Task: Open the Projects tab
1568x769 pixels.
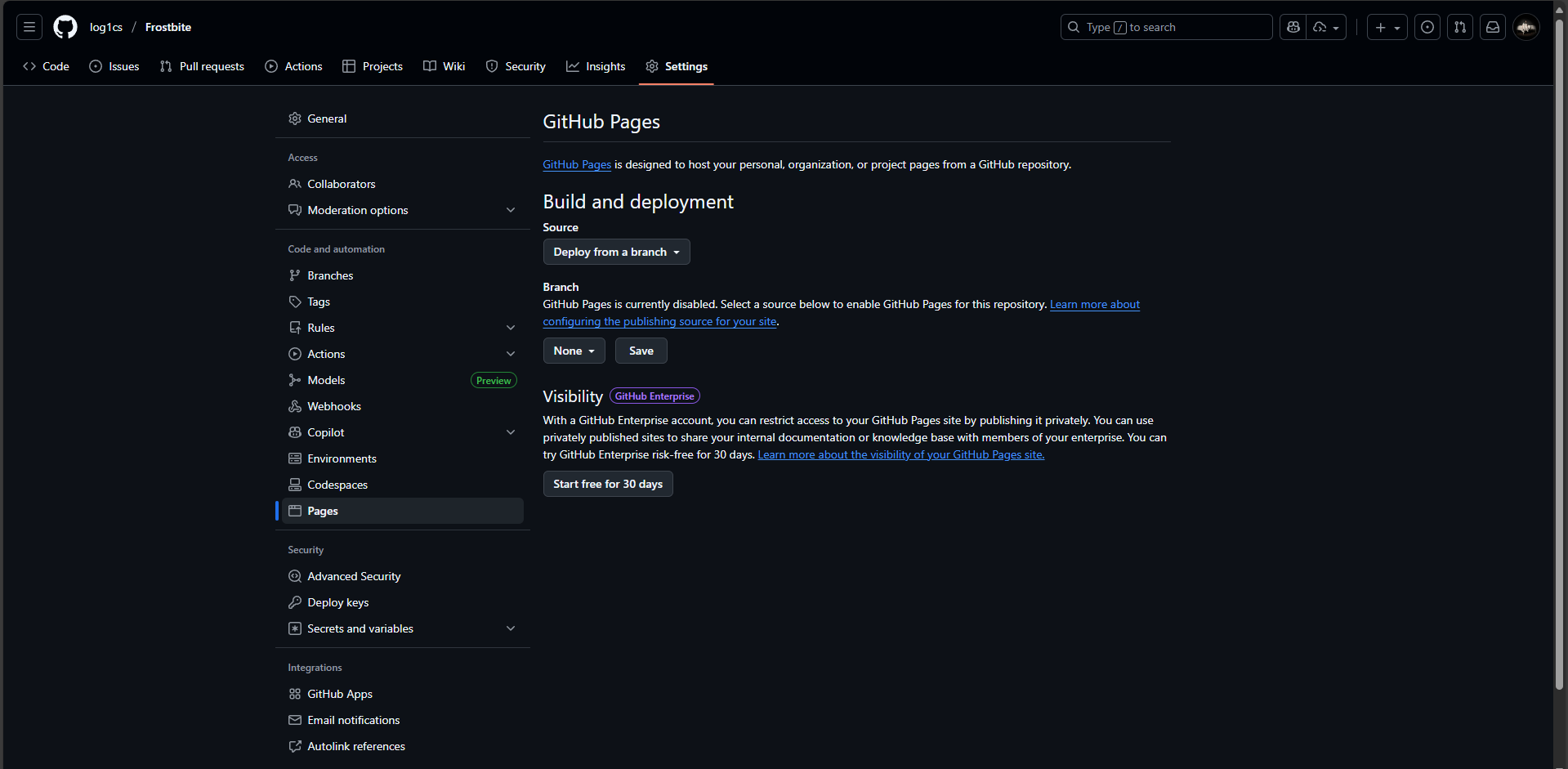Action: click(x=373, y=66)
